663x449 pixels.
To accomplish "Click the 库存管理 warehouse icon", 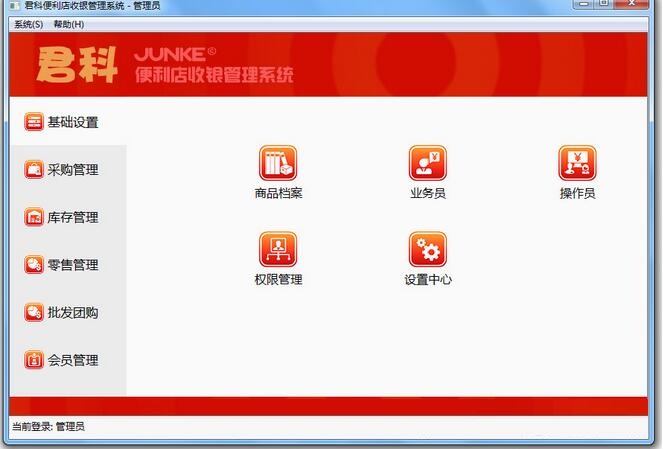I will pos(34,217).
